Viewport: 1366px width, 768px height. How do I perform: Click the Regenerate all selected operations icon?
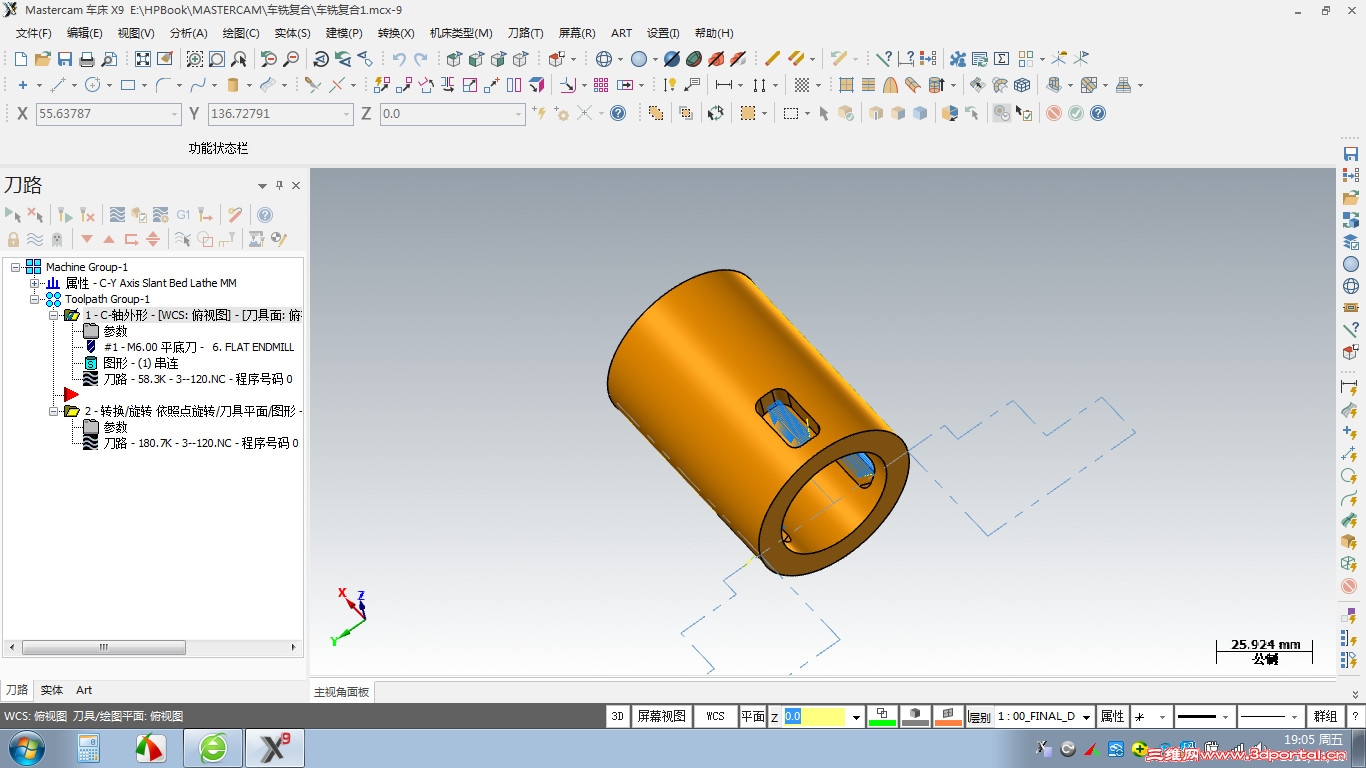[x=65, y=214]
